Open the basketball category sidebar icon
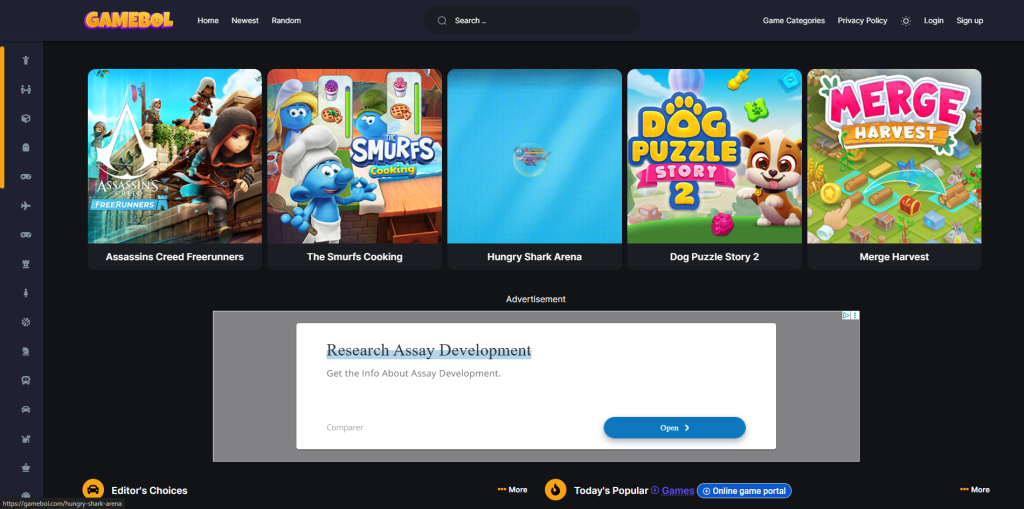 [x=26, y=322]
